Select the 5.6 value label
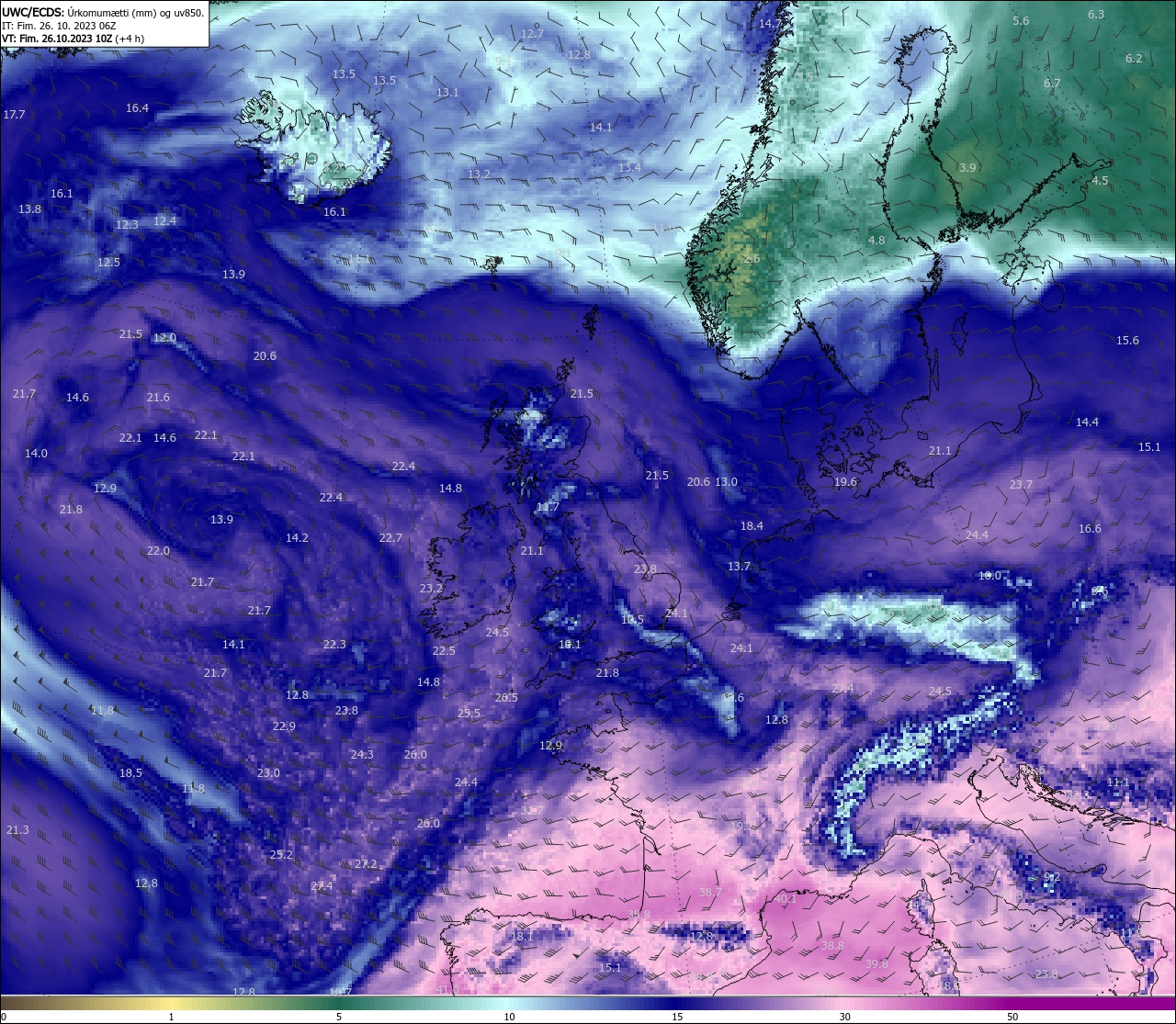Image resolution: width=1176 pixels, height=1024 pixels. (x=1021, y=21)
